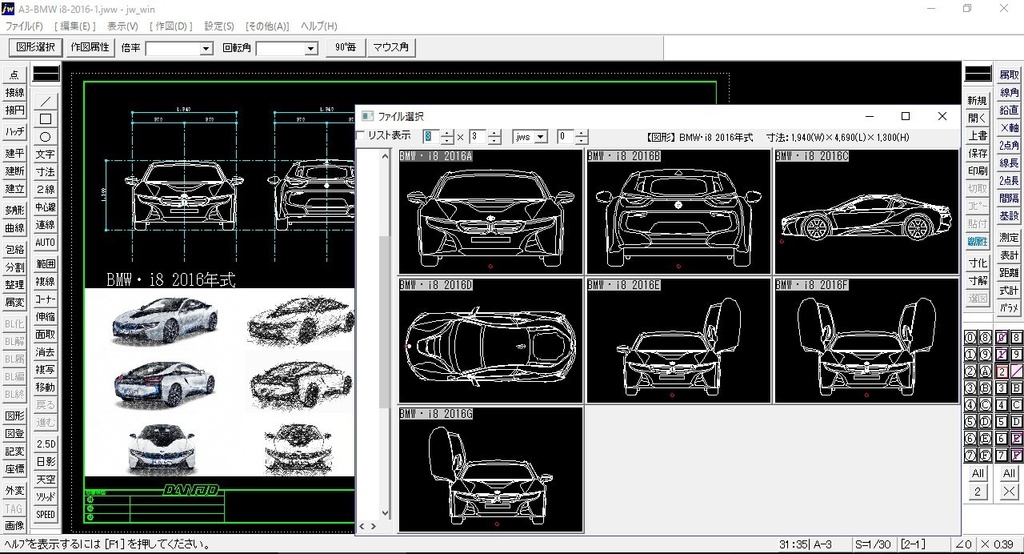Select the 2線 double line tool
Viewport: 1024px width, 554px height.
[x=45, y=189]
